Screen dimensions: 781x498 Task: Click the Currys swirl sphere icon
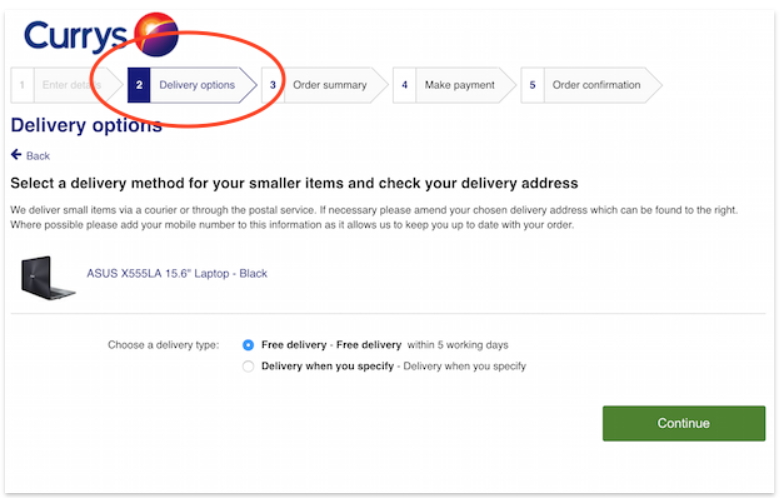click(156, 34)
